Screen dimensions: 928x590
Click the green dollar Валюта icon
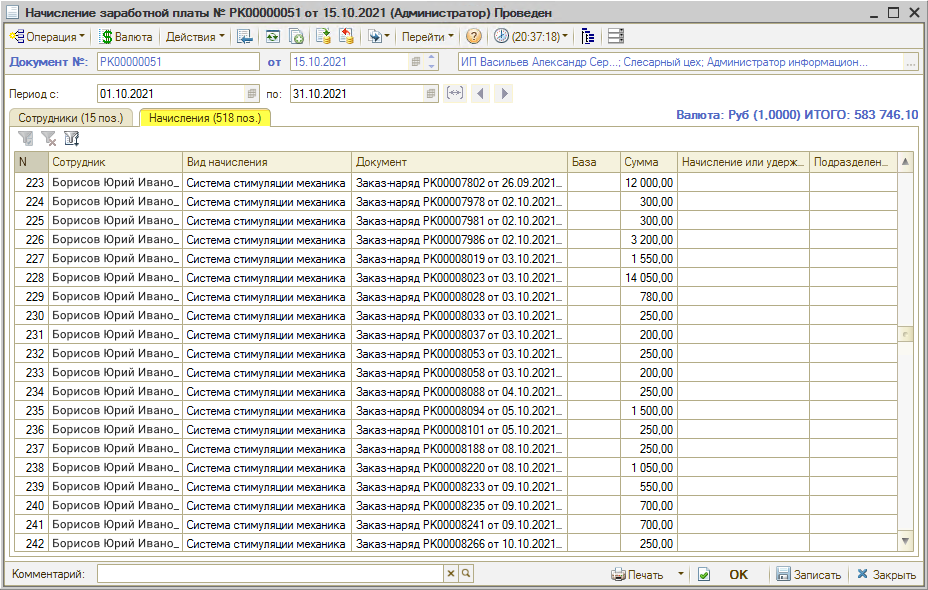[107, 37]
